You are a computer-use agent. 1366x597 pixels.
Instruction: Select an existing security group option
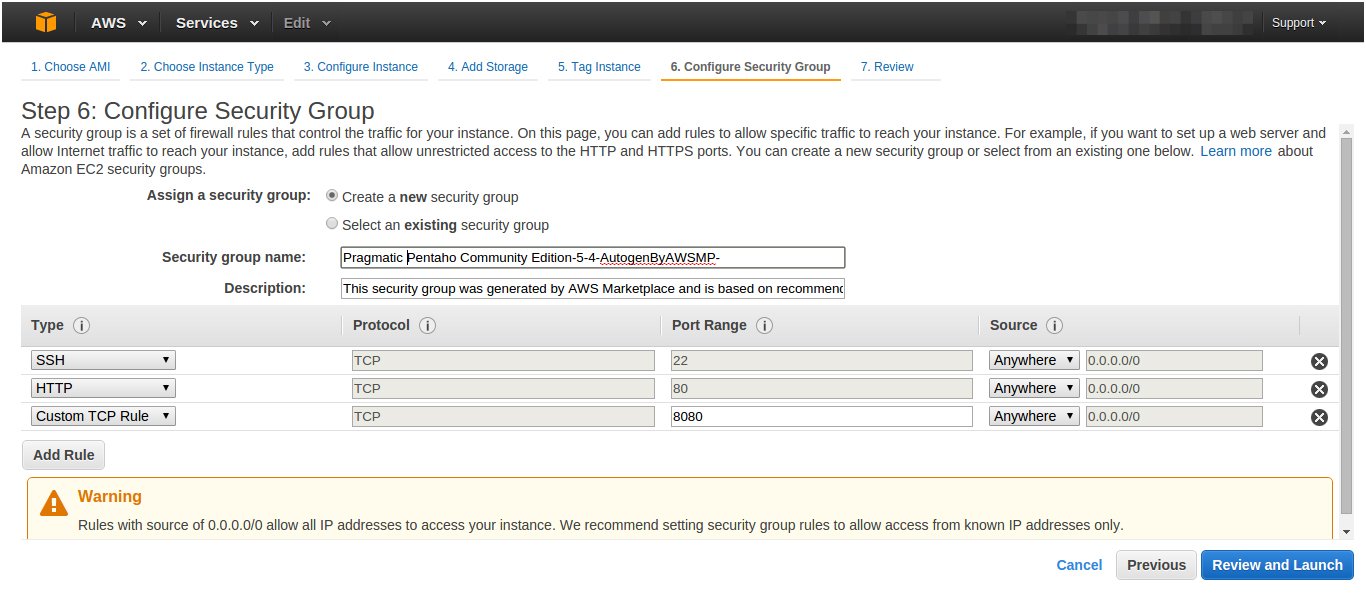coord(332,224)
